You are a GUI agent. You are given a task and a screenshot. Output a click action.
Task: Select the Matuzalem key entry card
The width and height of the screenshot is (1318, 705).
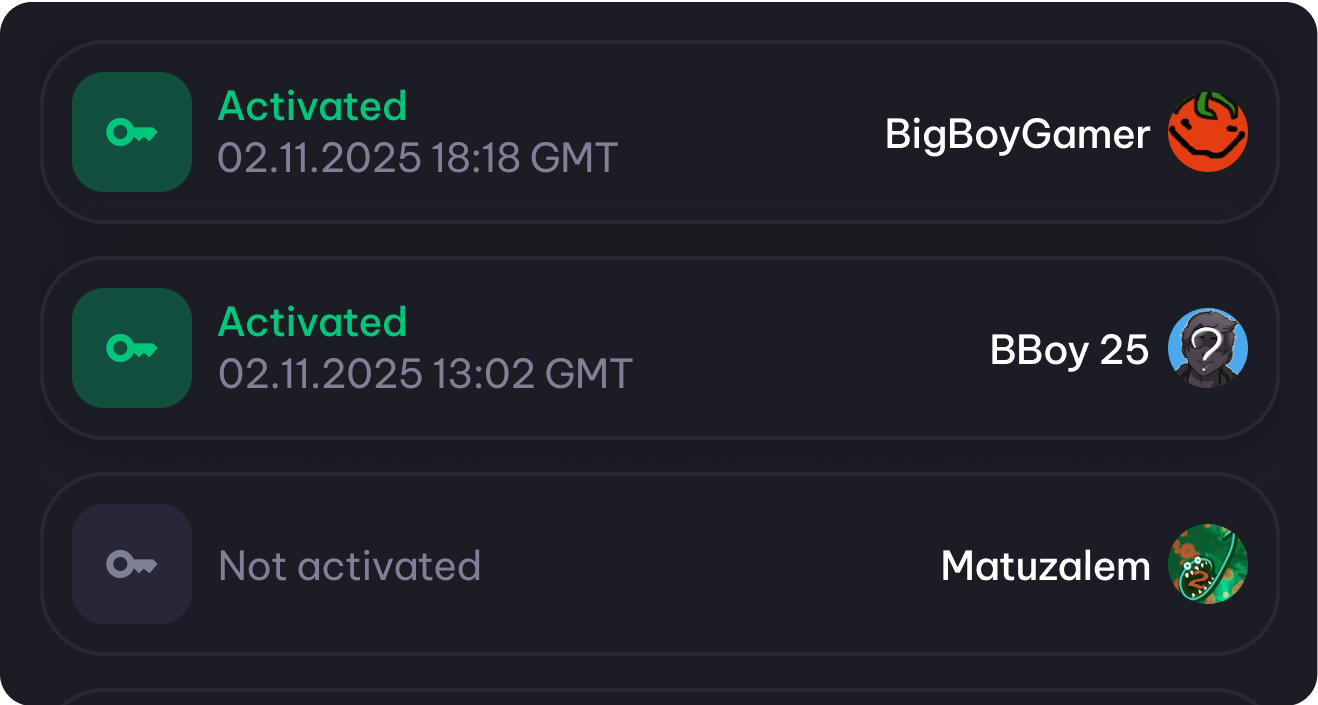click(700, 565)
